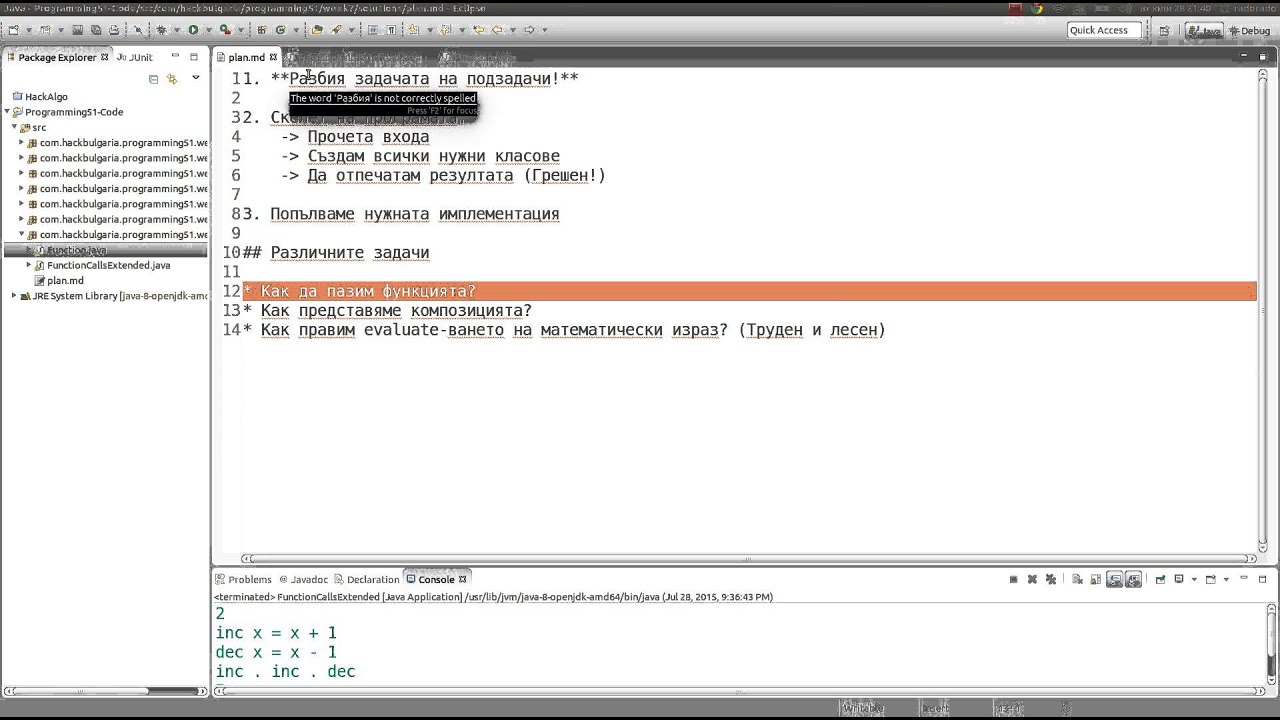Image resolution: width=1280 pixels, height=720 pixels.
Task: Click the New file wizard icon
Action: [14, 30]
